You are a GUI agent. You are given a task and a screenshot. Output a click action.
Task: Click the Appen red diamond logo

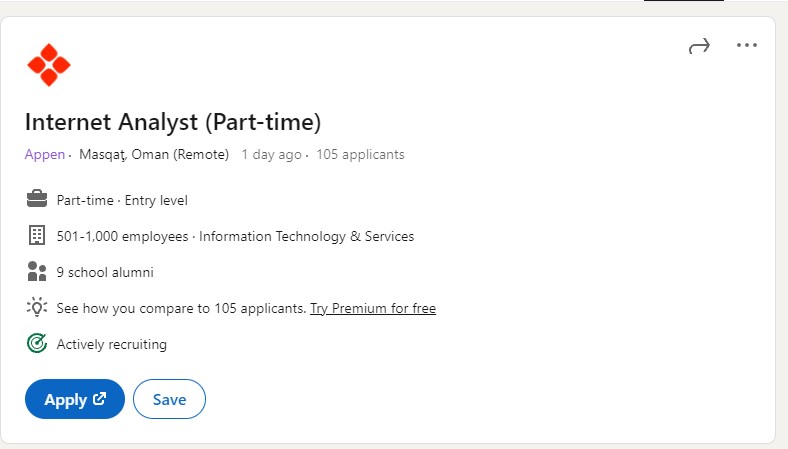[x=49, y=65]
